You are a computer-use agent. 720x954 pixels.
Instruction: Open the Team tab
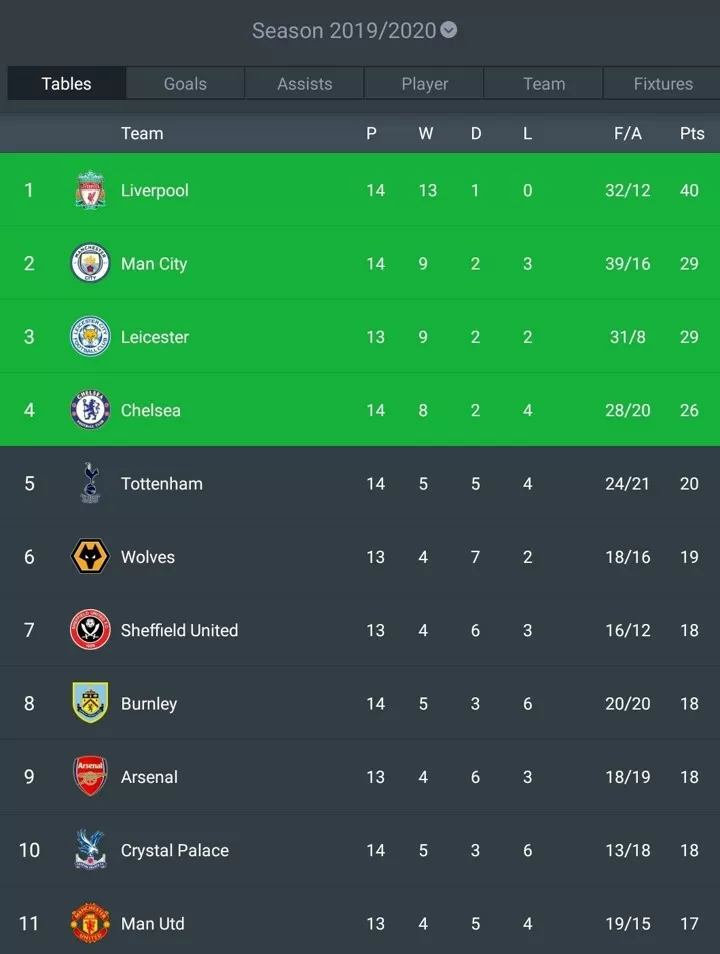[x=544, y=83]
